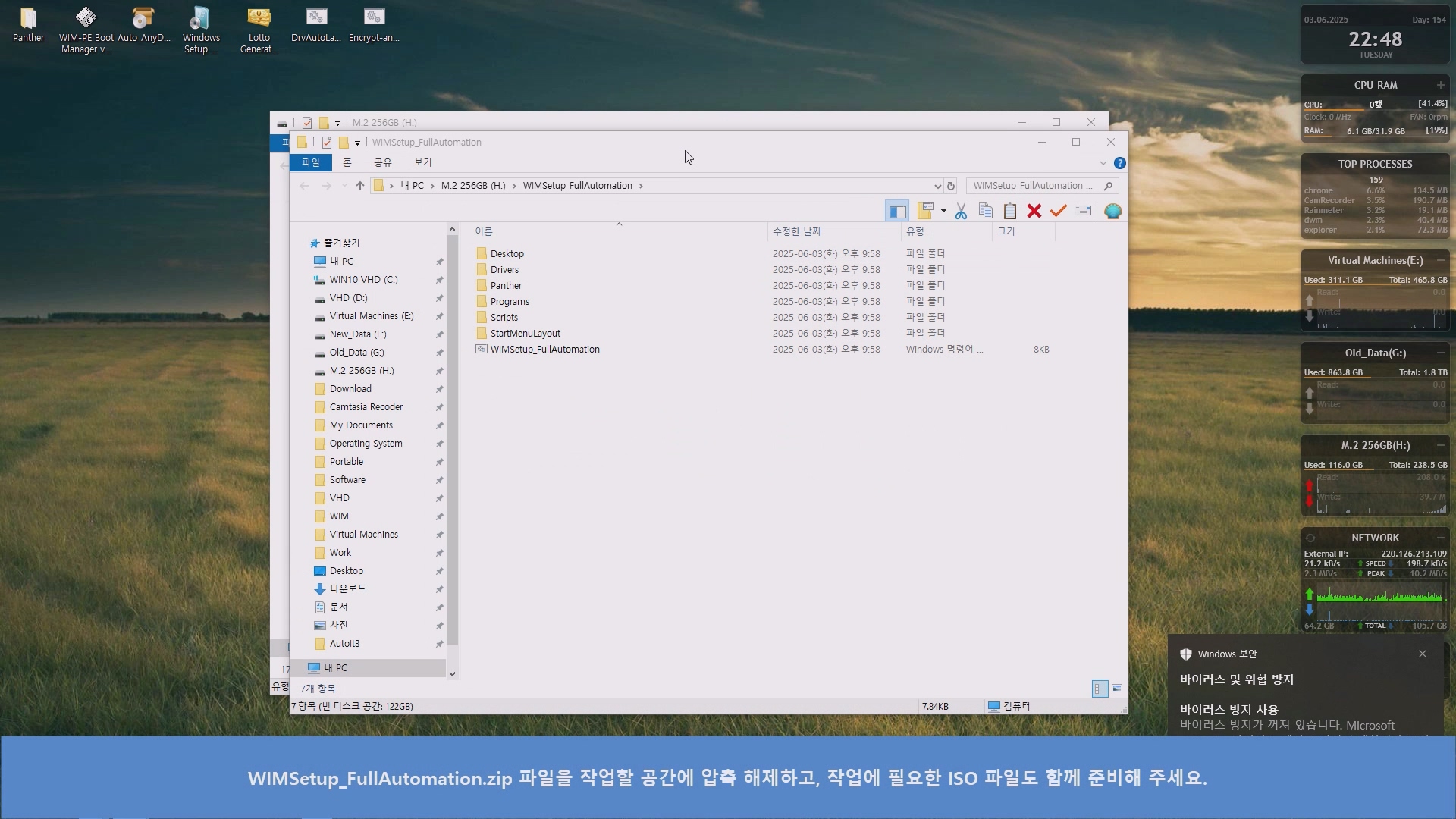Switch to the large thumbnails view layout

[x=1117, y=689]
